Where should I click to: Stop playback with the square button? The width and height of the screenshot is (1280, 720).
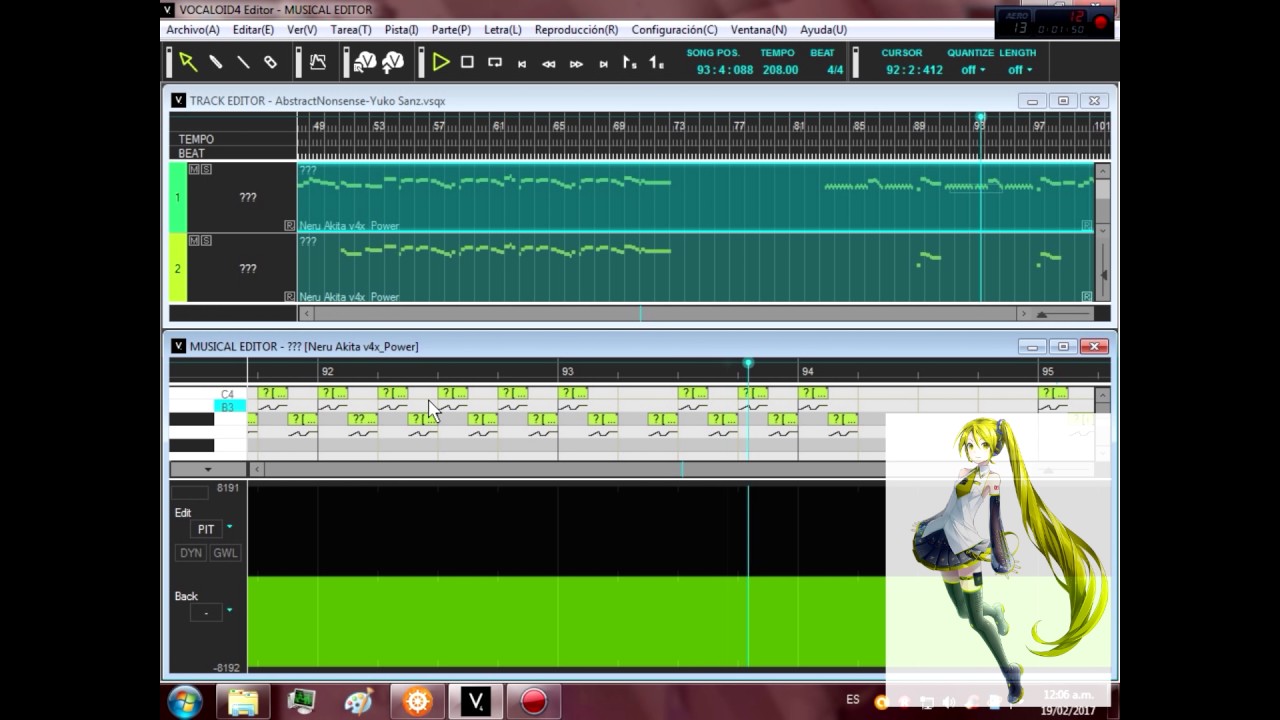click(x=467, y=62)
